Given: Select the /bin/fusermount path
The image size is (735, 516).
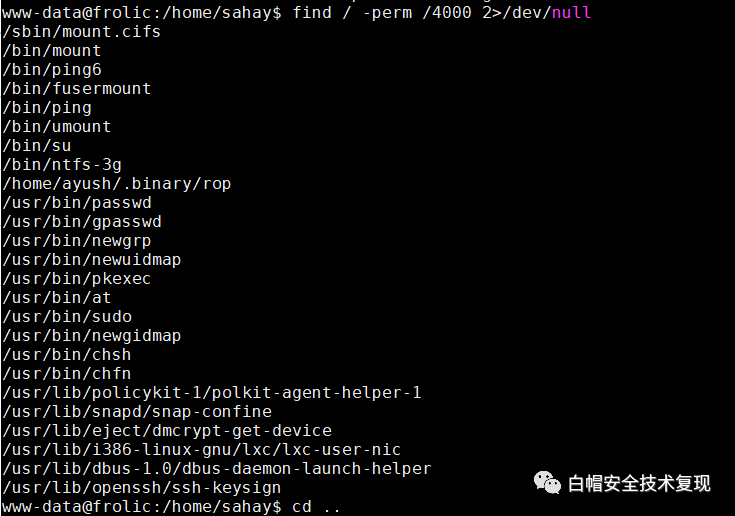Looking at the screenshot, I should pyautogui.click(x=77, y=88).
